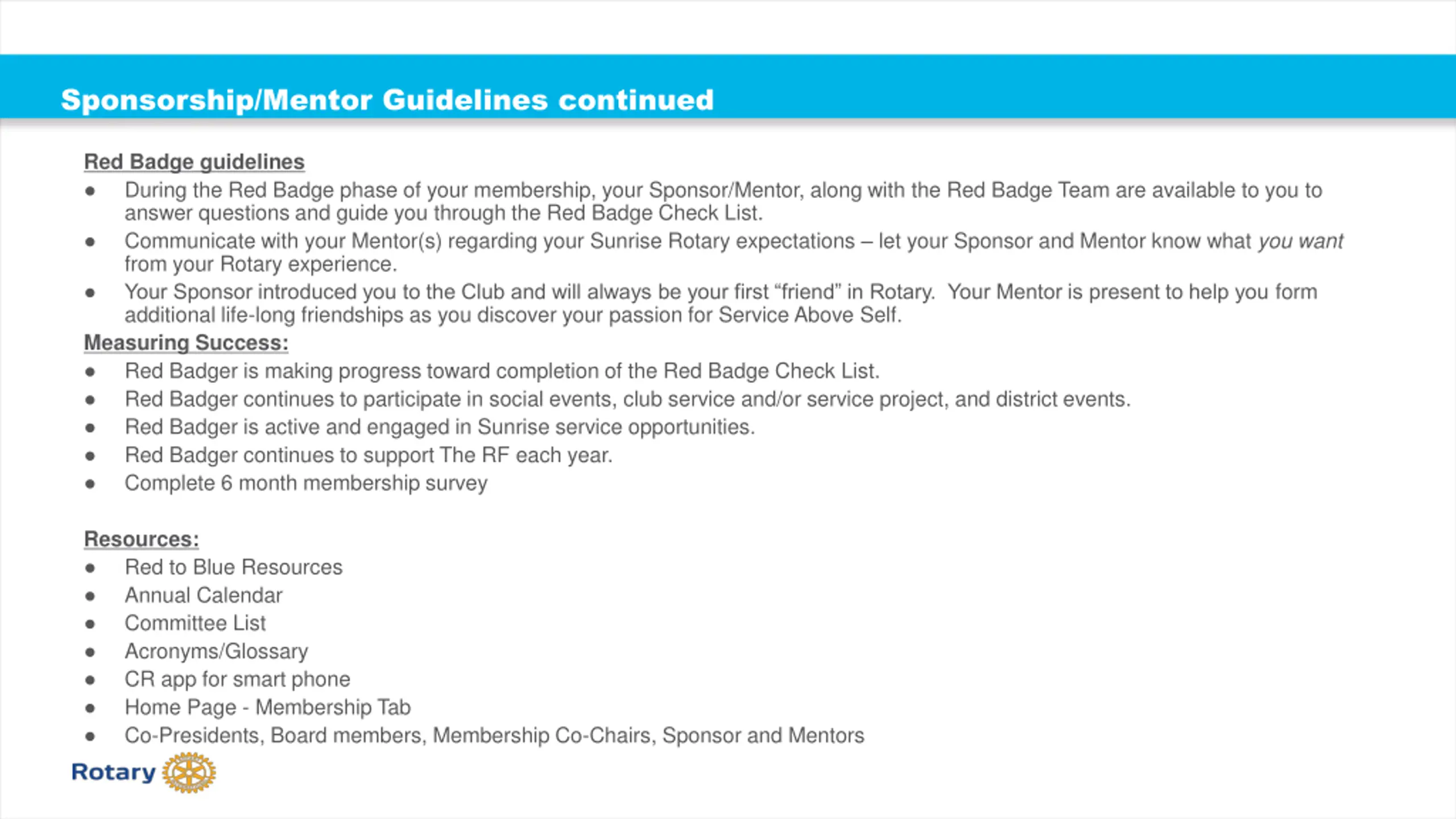Click the italic 'you want' text

tap(1300, 241)
